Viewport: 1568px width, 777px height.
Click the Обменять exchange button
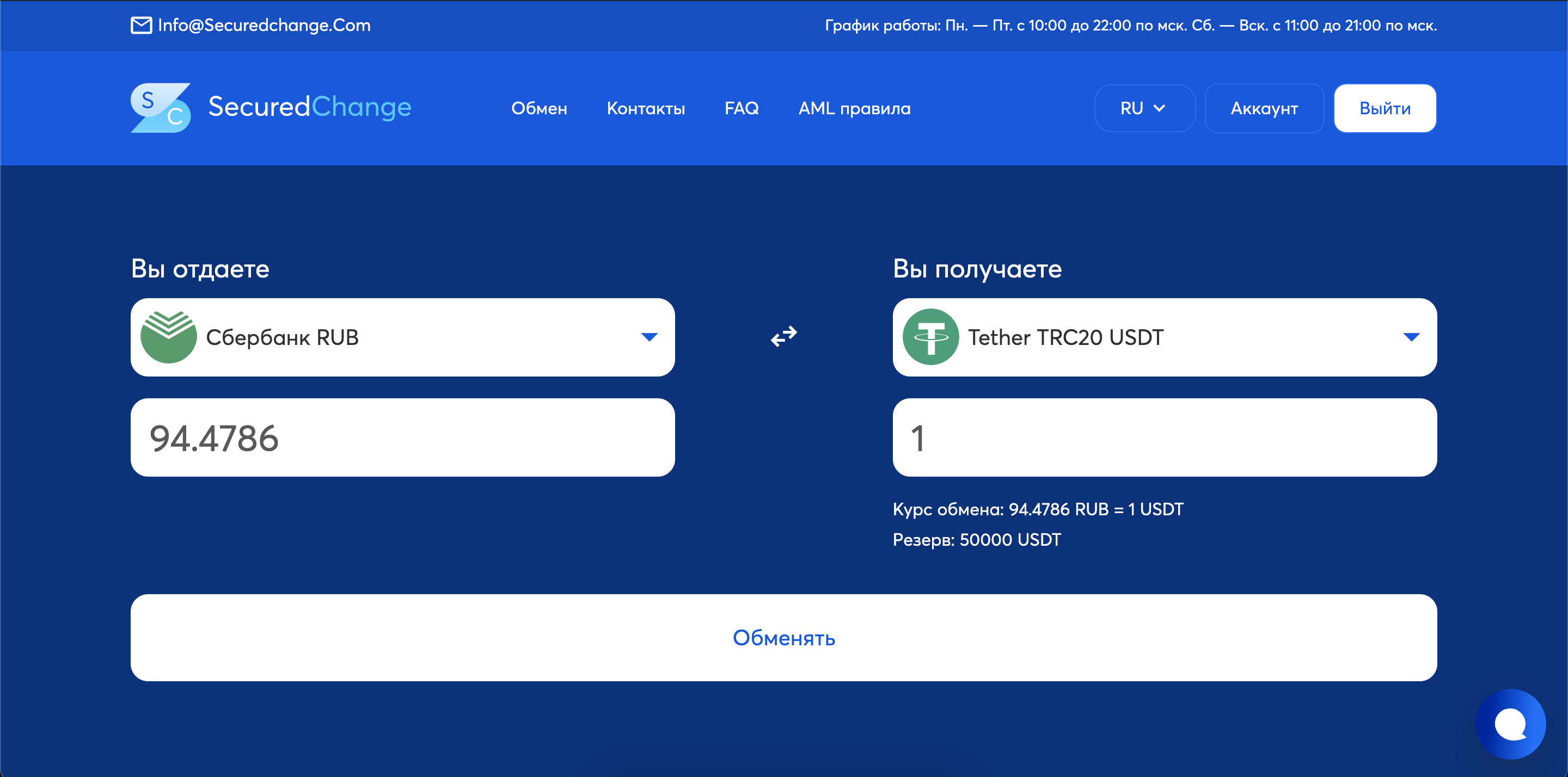coord(783,637)
